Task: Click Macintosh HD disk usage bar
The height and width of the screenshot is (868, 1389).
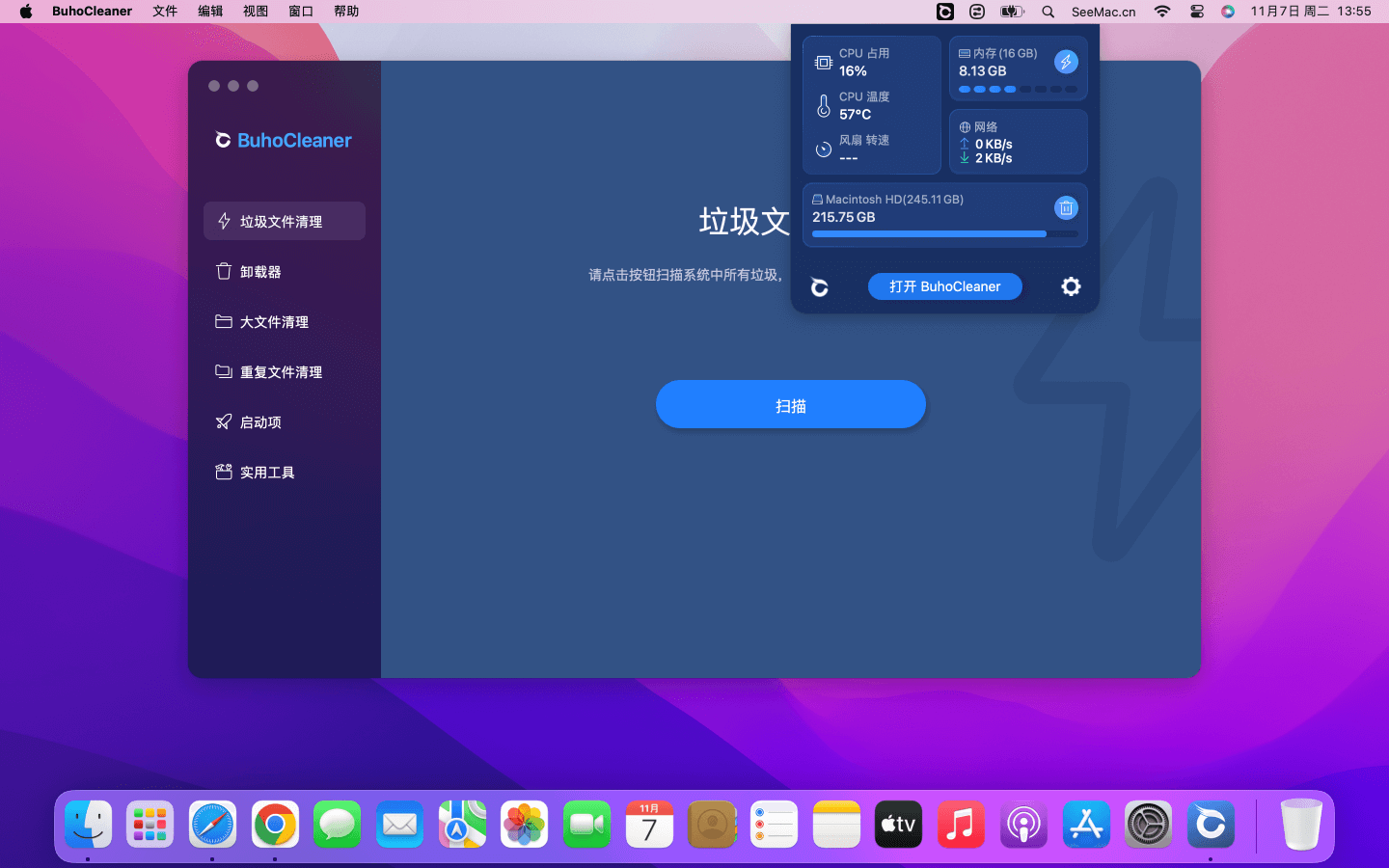Action: pos(944,233)
